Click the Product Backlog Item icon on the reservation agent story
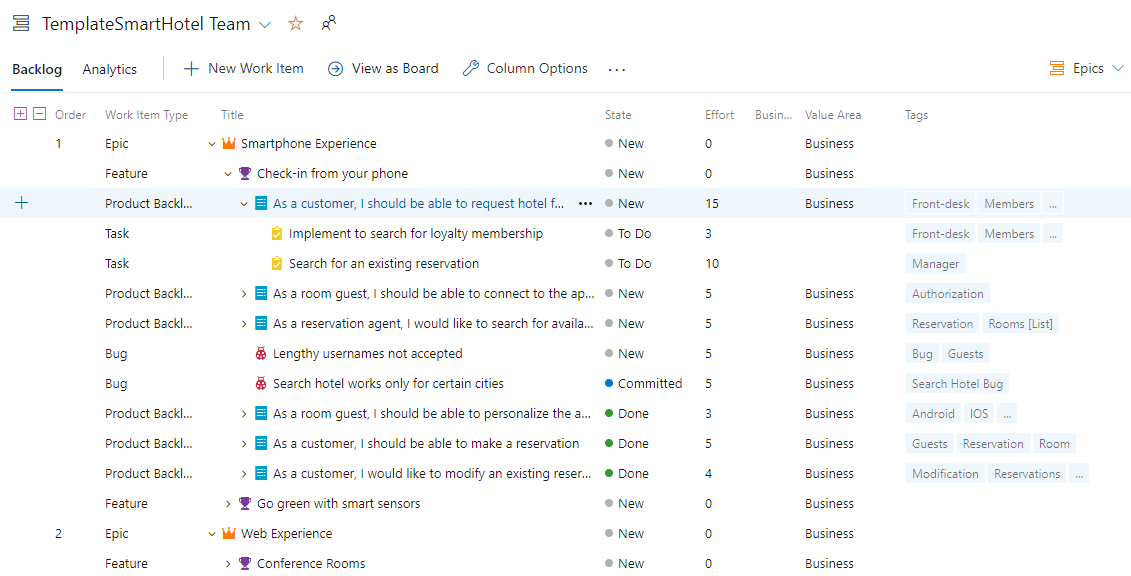This screenshot has height=576, width=1131. point(261,323)
